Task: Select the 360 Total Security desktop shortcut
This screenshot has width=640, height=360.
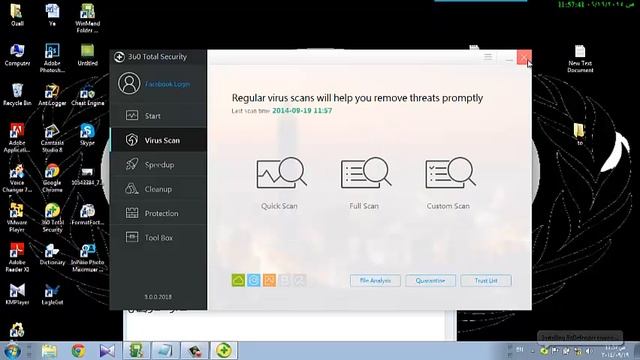Action: (x=52, y=218)
